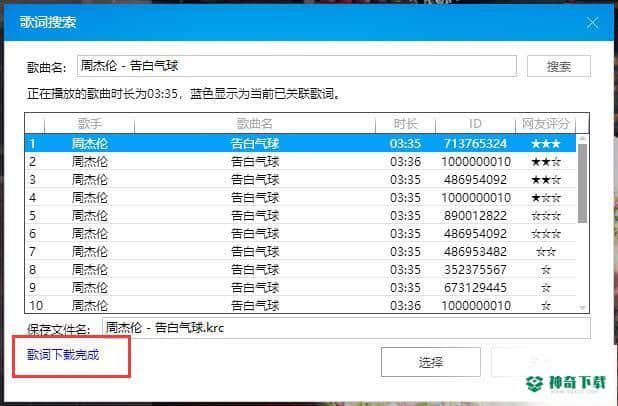618x406 pixels.
Task: Sort by 歌手 column header
Action: pyautogui.click(x=89, y=124)
